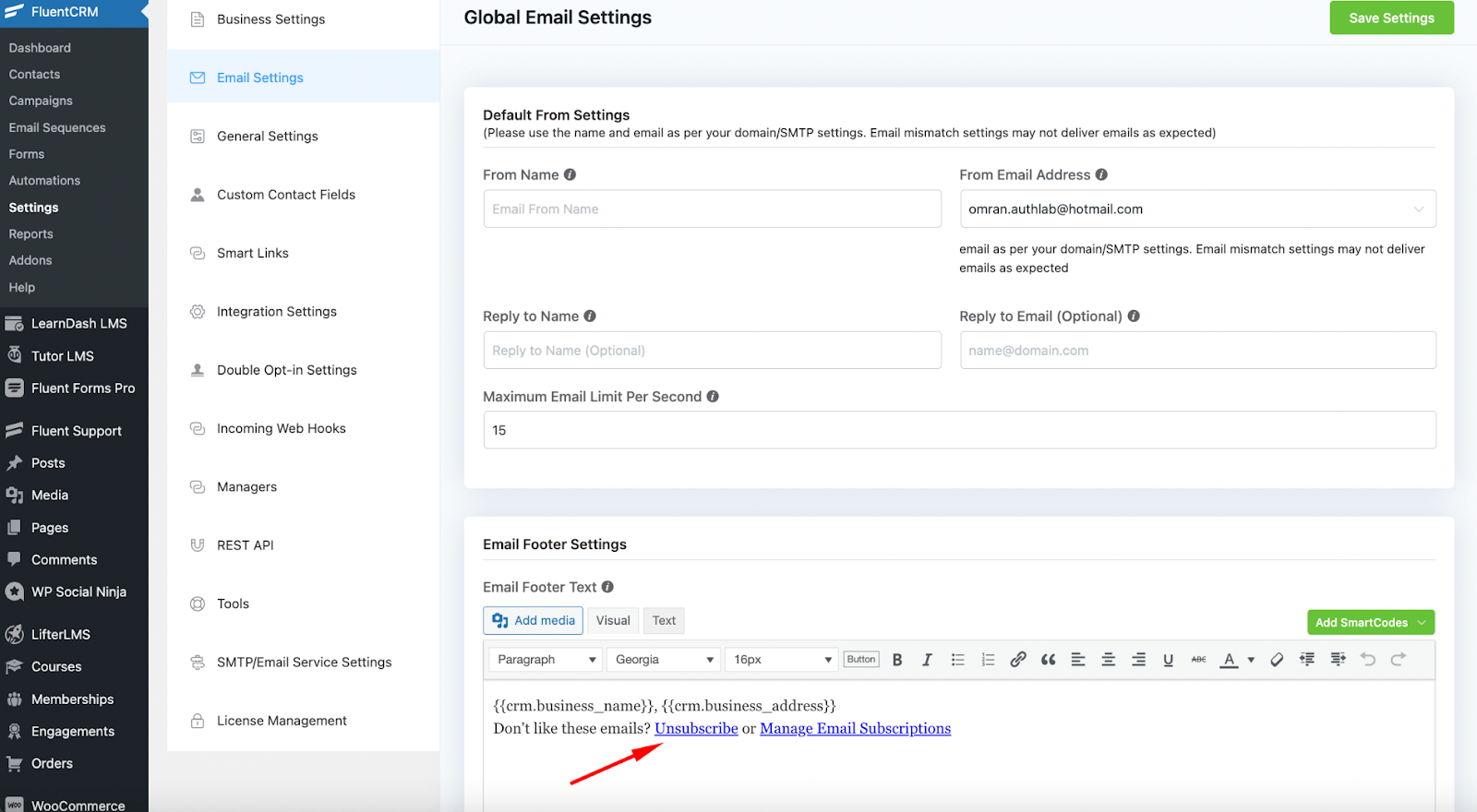
Task: Click the Save Settings button
Action: [1391, 18]
